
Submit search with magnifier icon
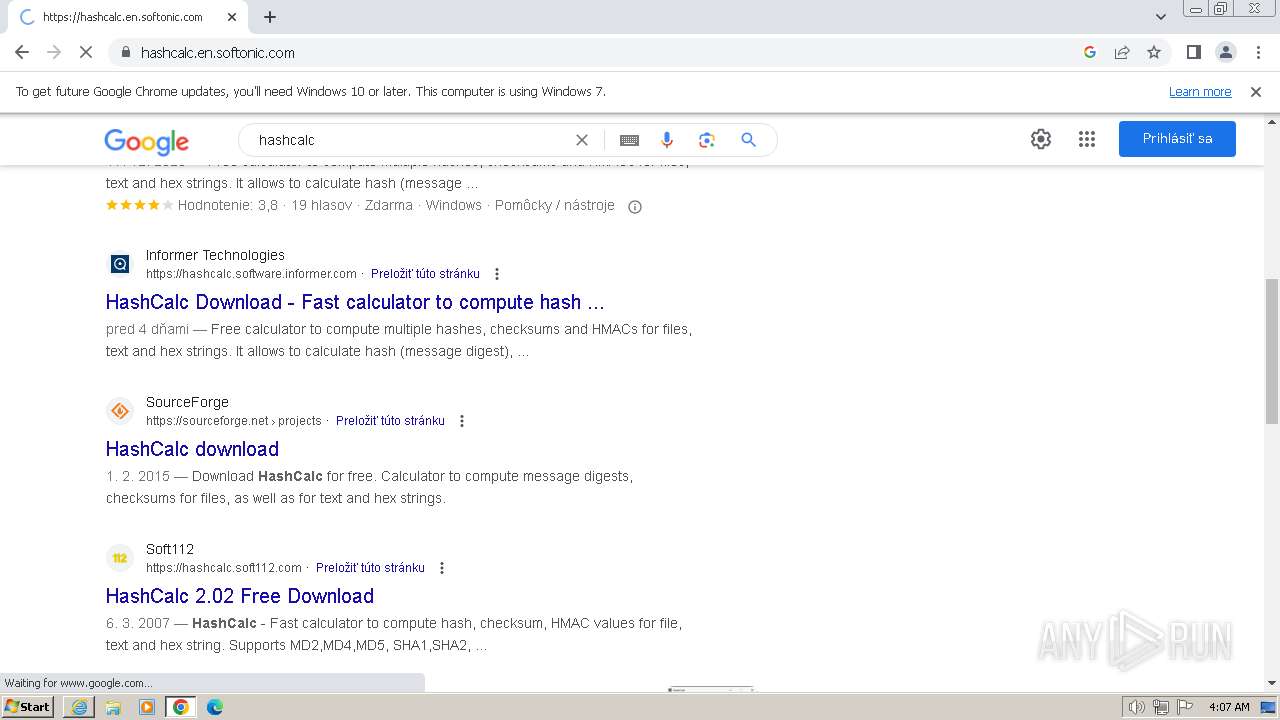point(748,140)
